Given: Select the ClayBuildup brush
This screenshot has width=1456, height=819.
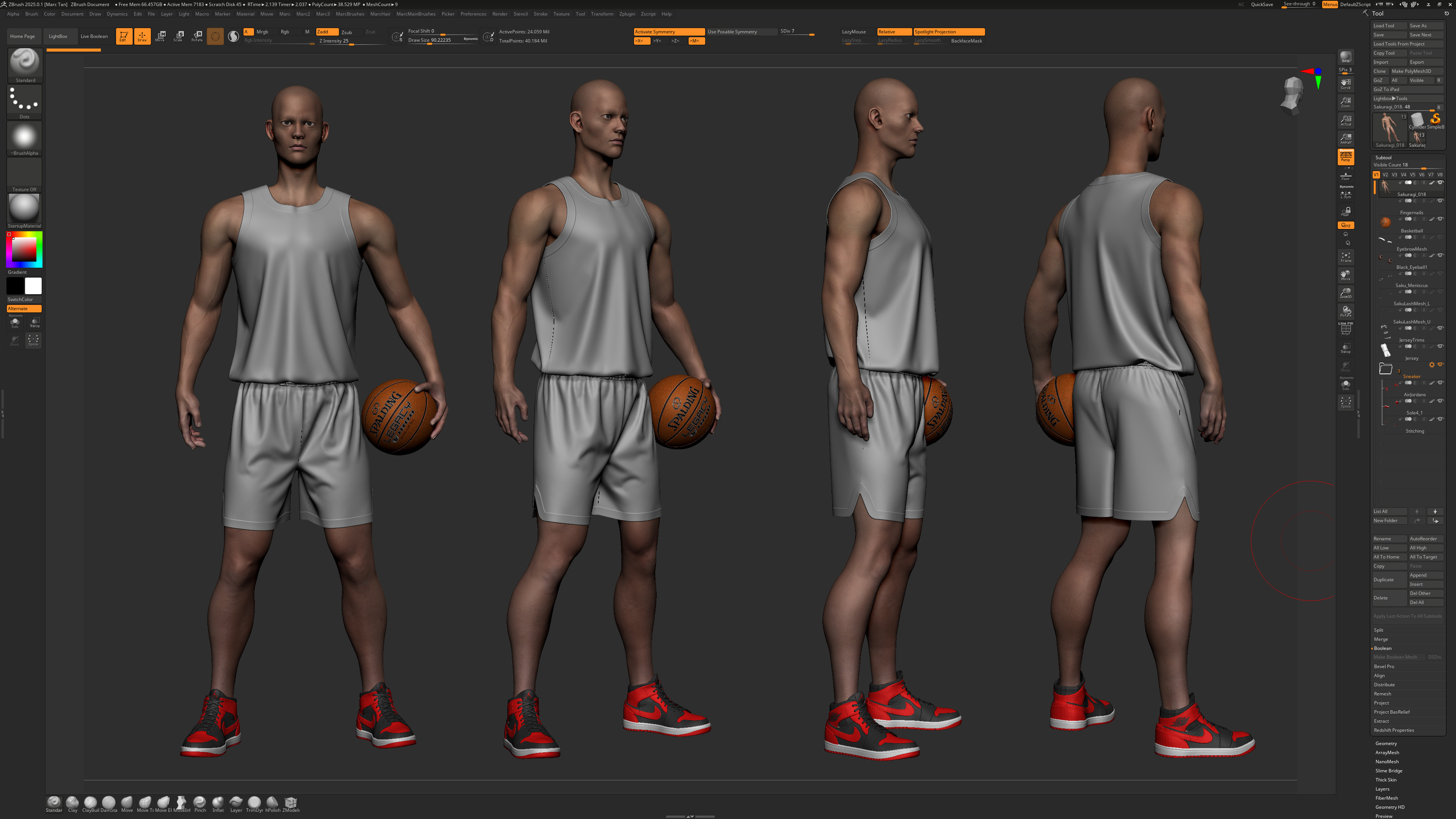Looking at the screenshot, I should pyautogui.click(x=91, y=804).
